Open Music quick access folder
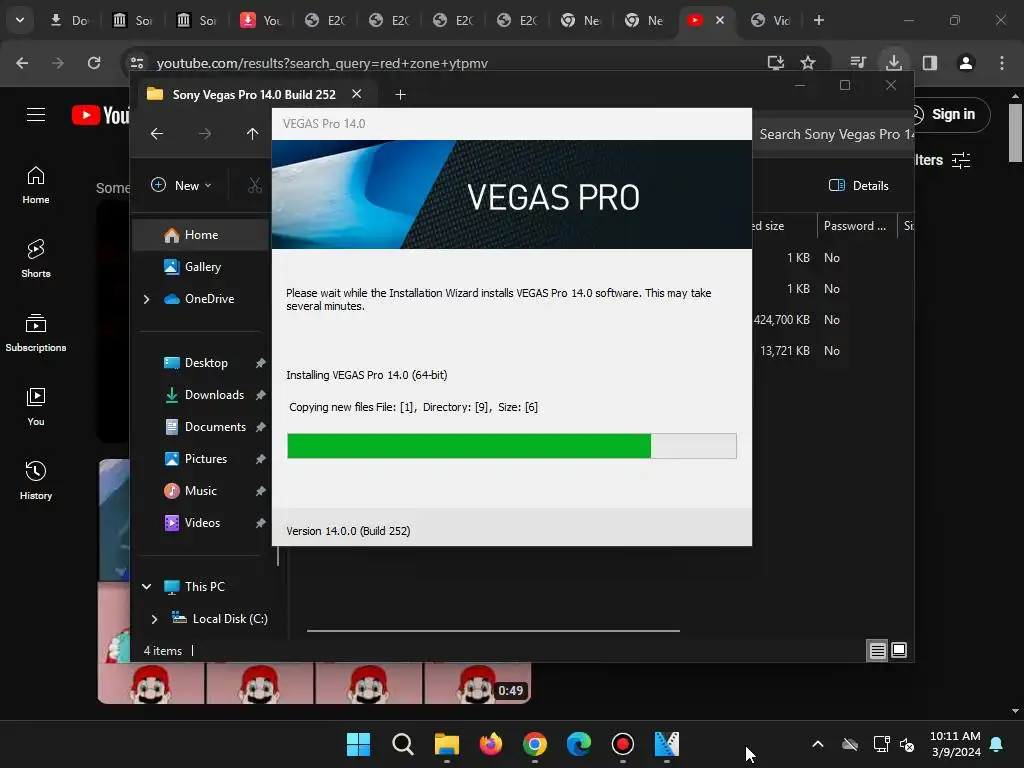 pos(200,491)
